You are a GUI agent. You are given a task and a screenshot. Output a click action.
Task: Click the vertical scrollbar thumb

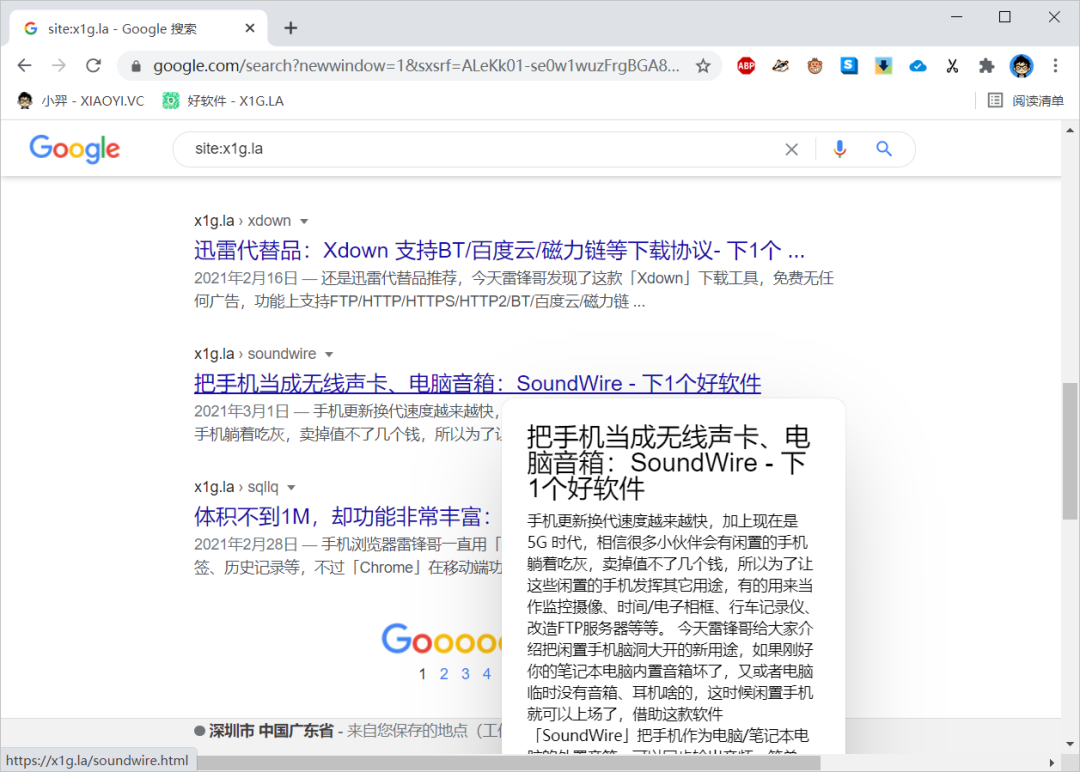pos(1070,451)
